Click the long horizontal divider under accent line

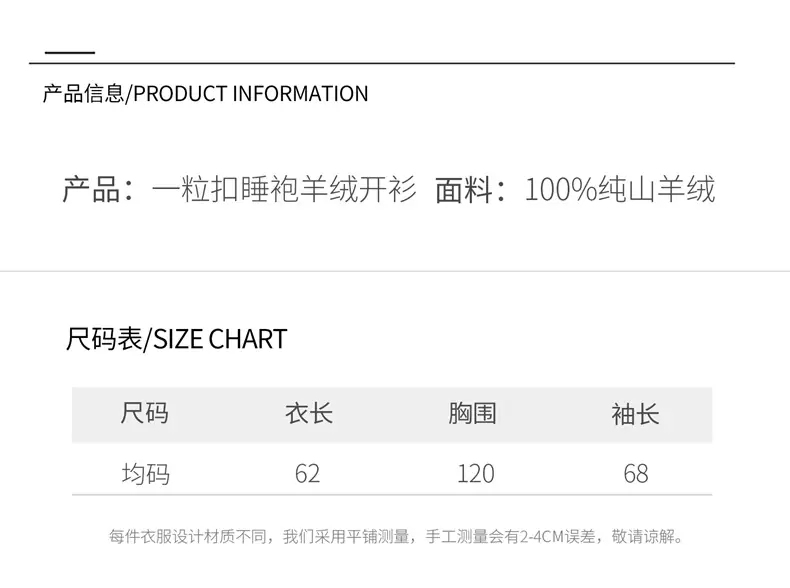click(382, 63)
